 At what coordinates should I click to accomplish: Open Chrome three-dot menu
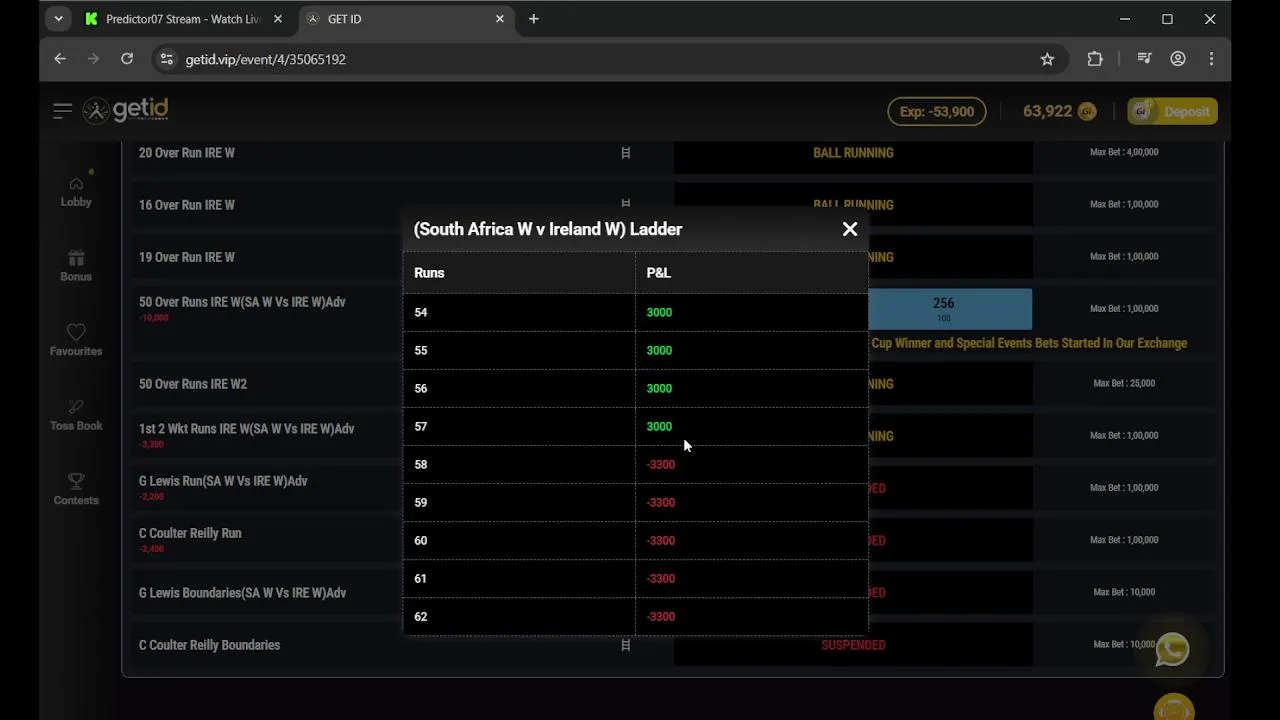pyautogui.click(x=1211, y=59)
